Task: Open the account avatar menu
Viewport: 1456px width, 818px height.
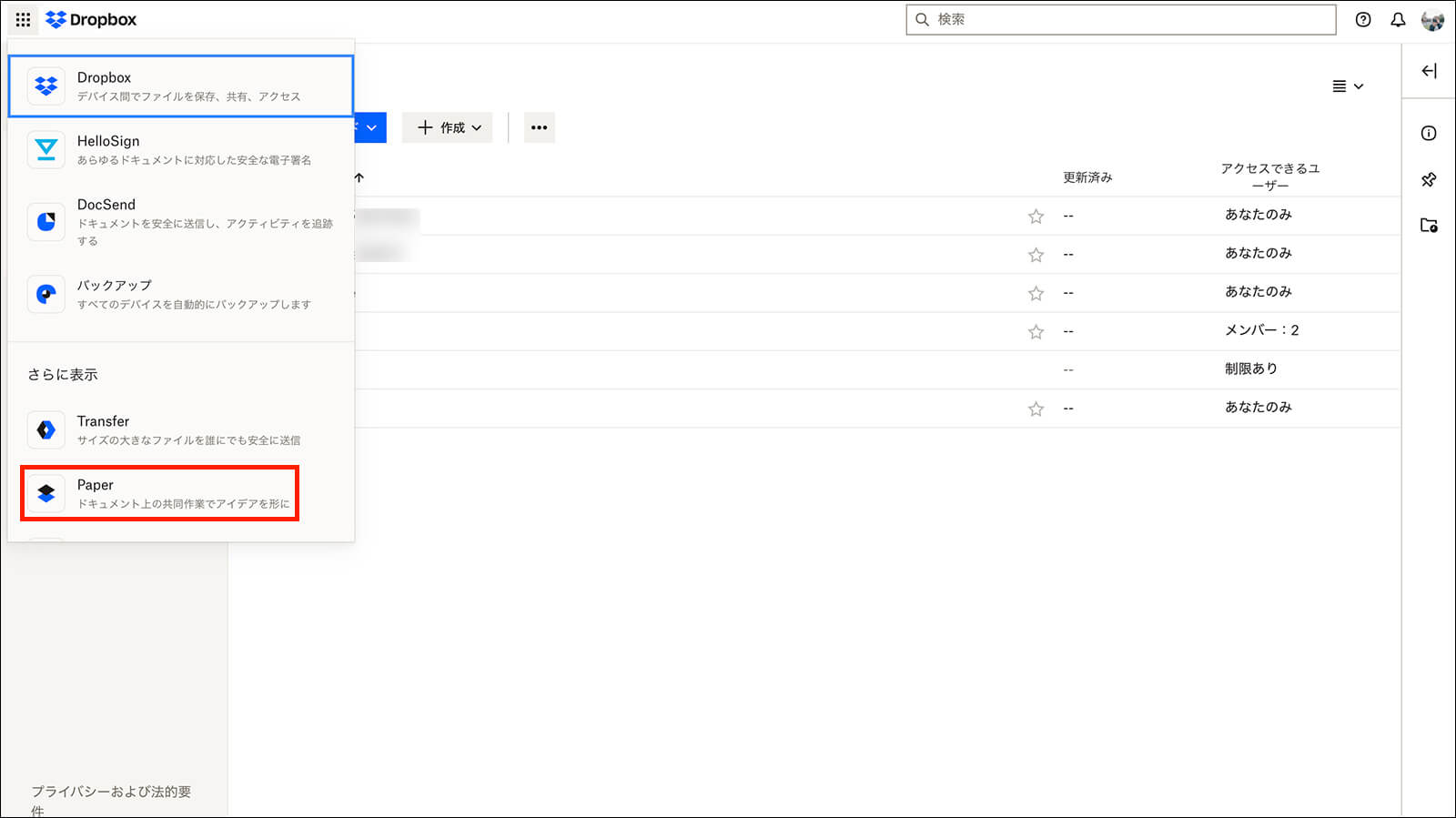Action: point(1432,19)
